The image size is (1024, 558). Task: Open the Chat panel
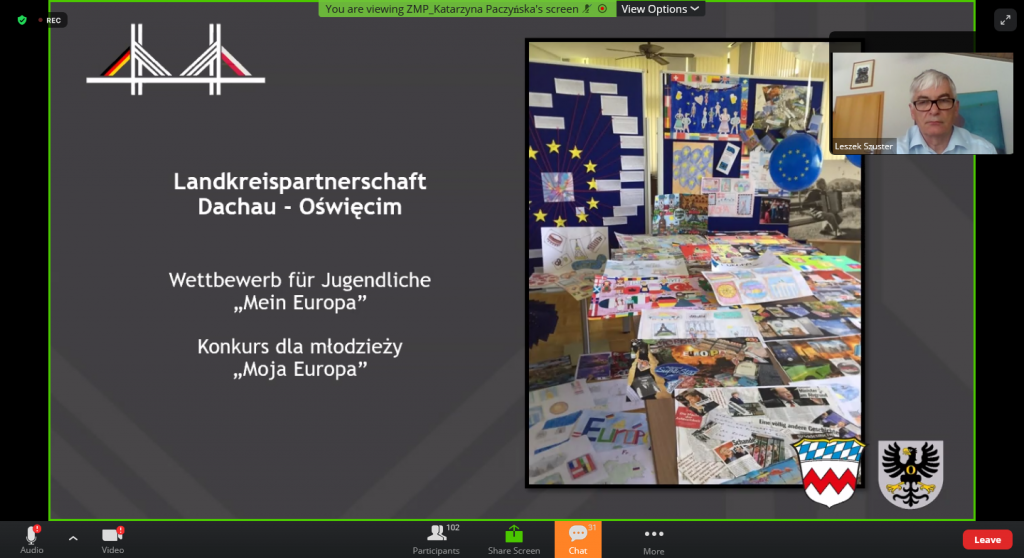pos(578,540)
